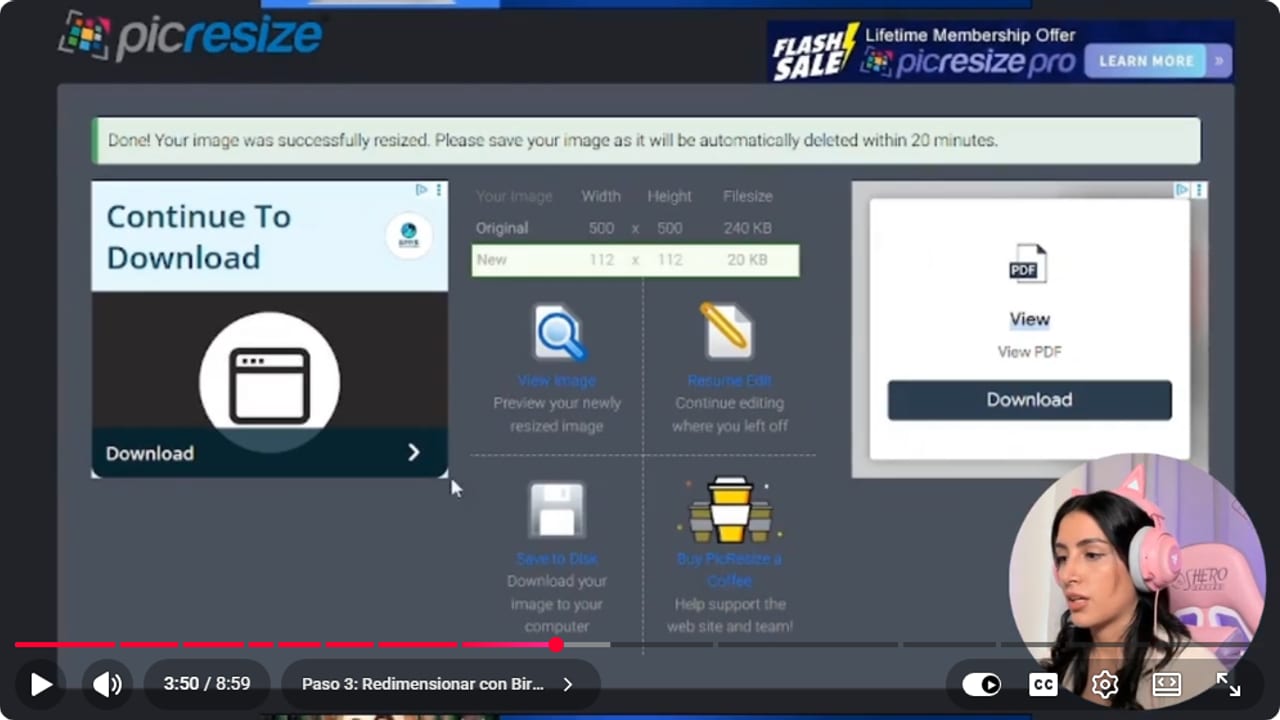Click the New image size row
The height and width of the screenshot is (720, 1280).
[x=635, y=260]
